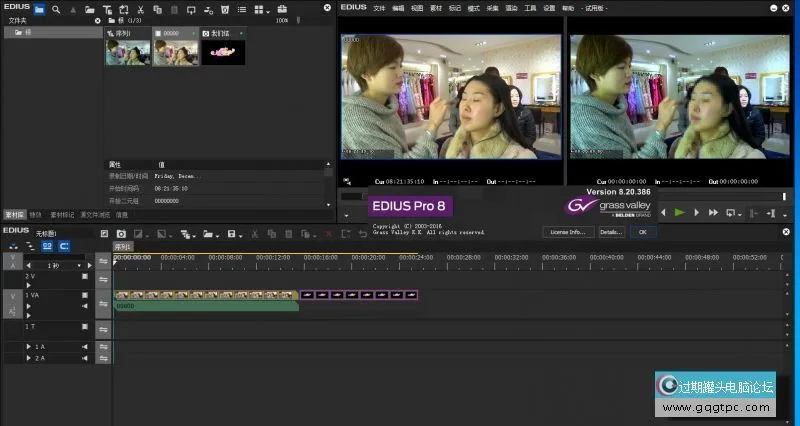Click the Save project disk icon
Screen dimensions: 800x426
pos(232,233)
